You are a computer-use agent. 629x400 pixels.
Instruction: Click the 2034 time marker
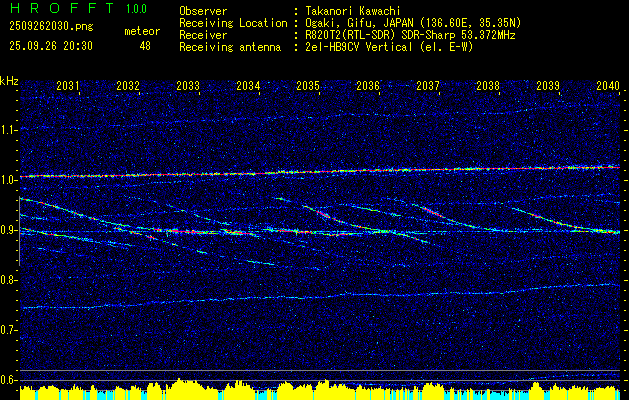point(248,86)
